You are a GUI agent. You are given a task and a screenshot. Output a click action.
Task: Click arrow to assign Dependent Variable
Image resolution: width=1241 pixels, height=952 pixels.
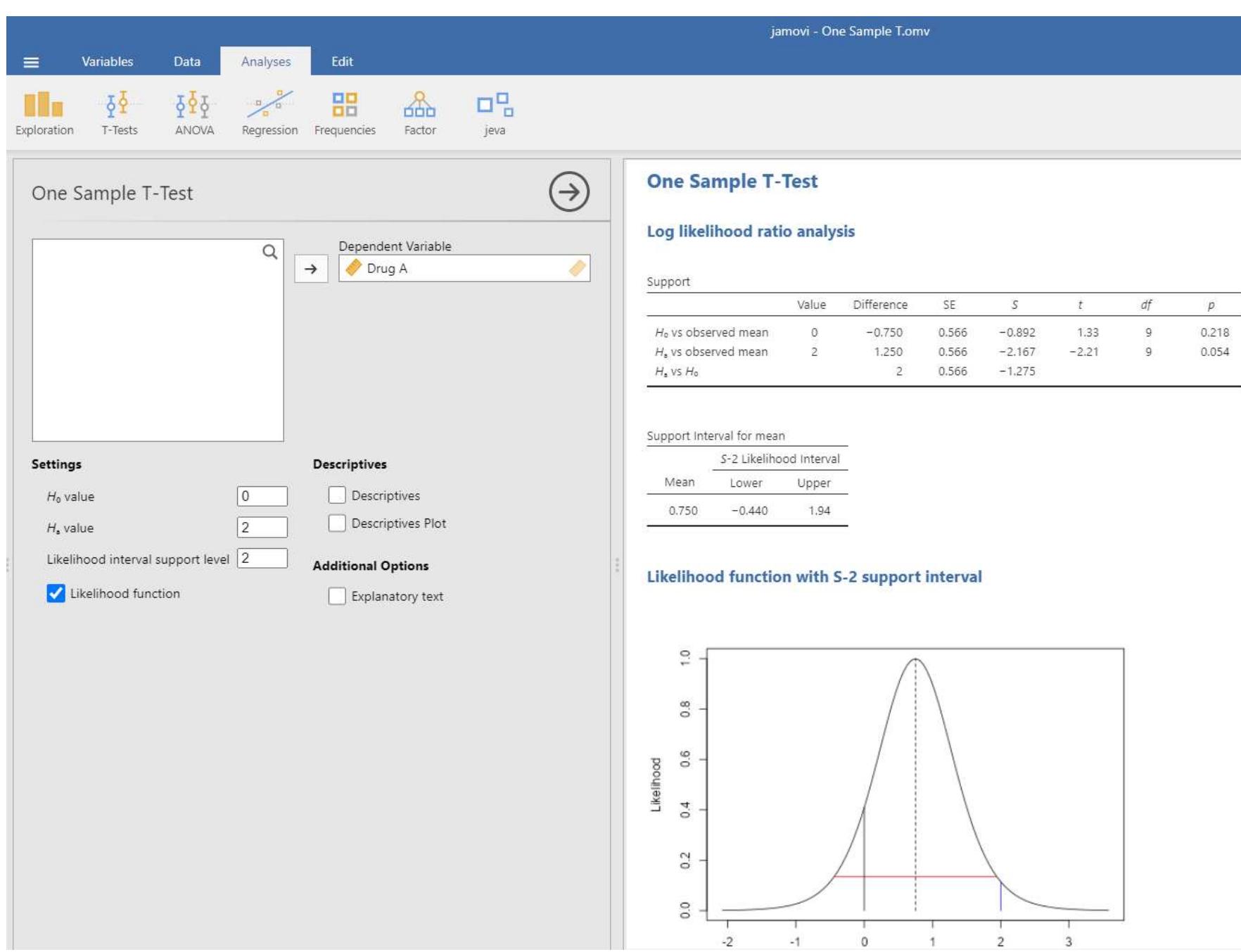311,269
